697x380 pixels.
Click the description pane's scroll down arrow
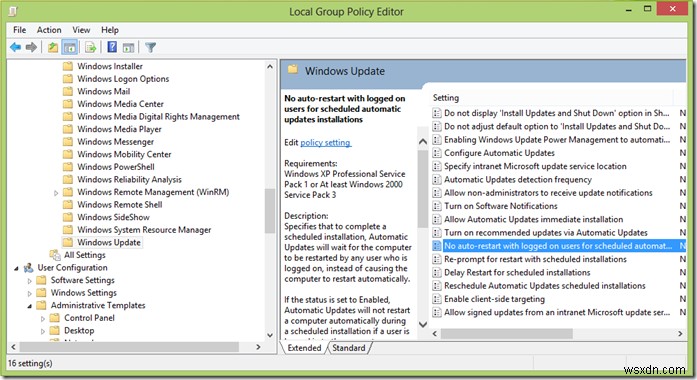[x=423, y=324]
